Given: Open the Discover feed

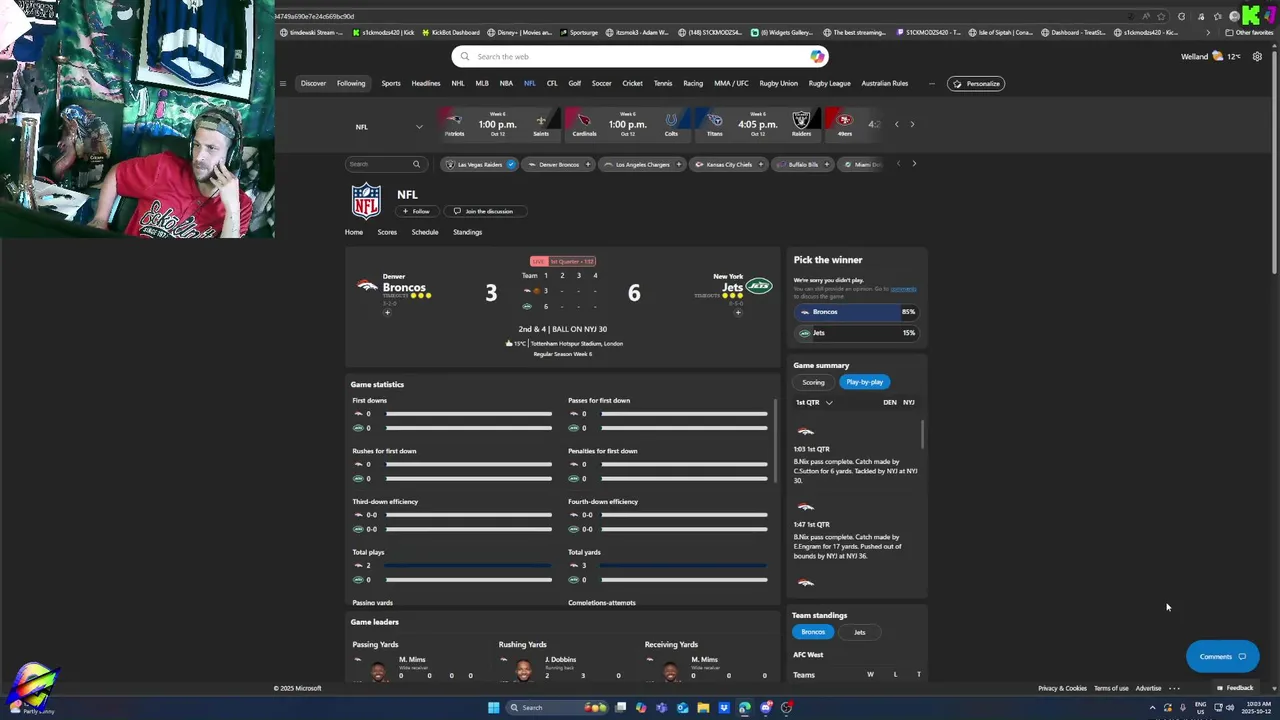Looking at the screenshot, I should click(313, 84).
